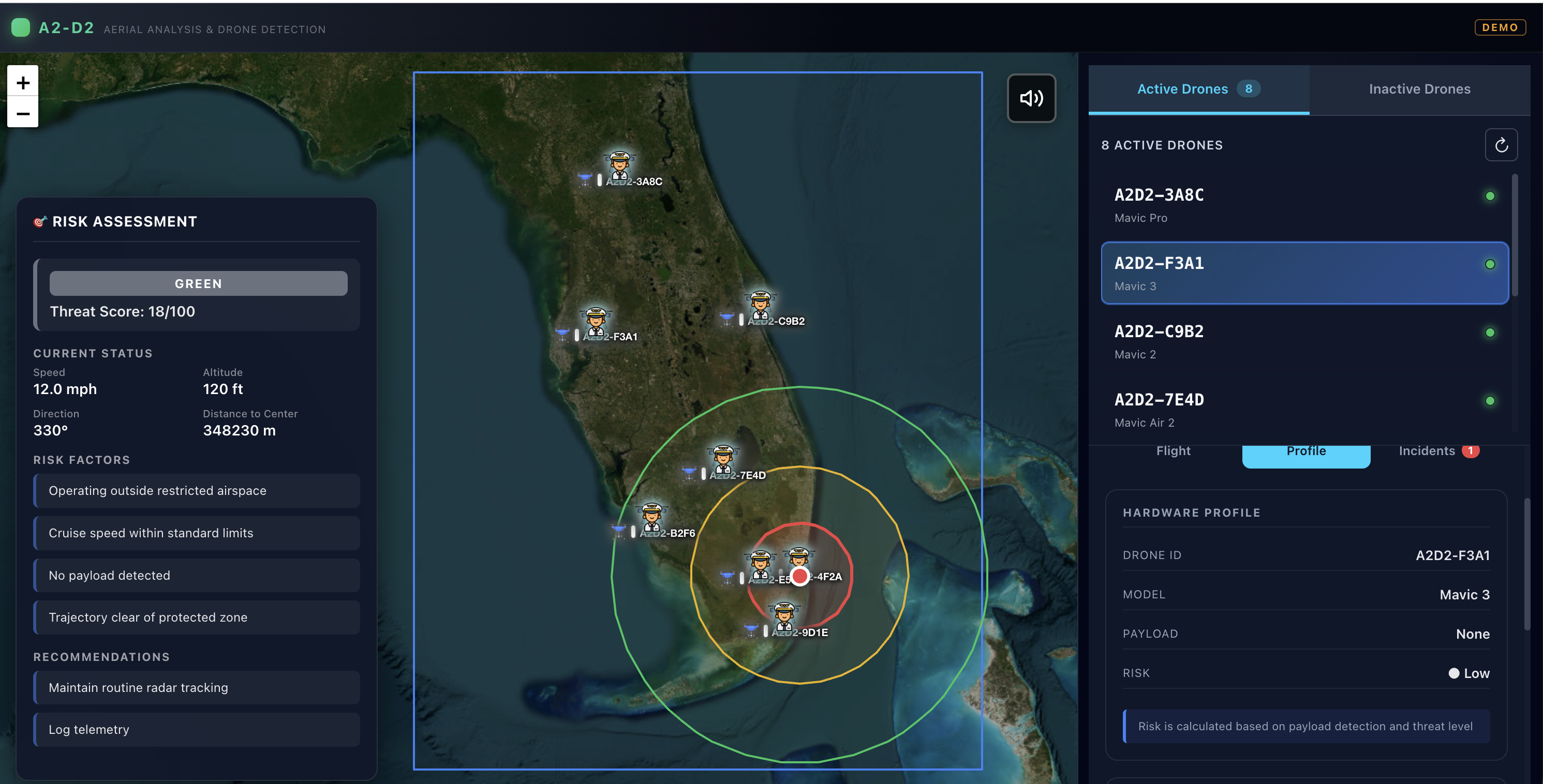Switch to the Active Drones tab

coord(1198,89)
